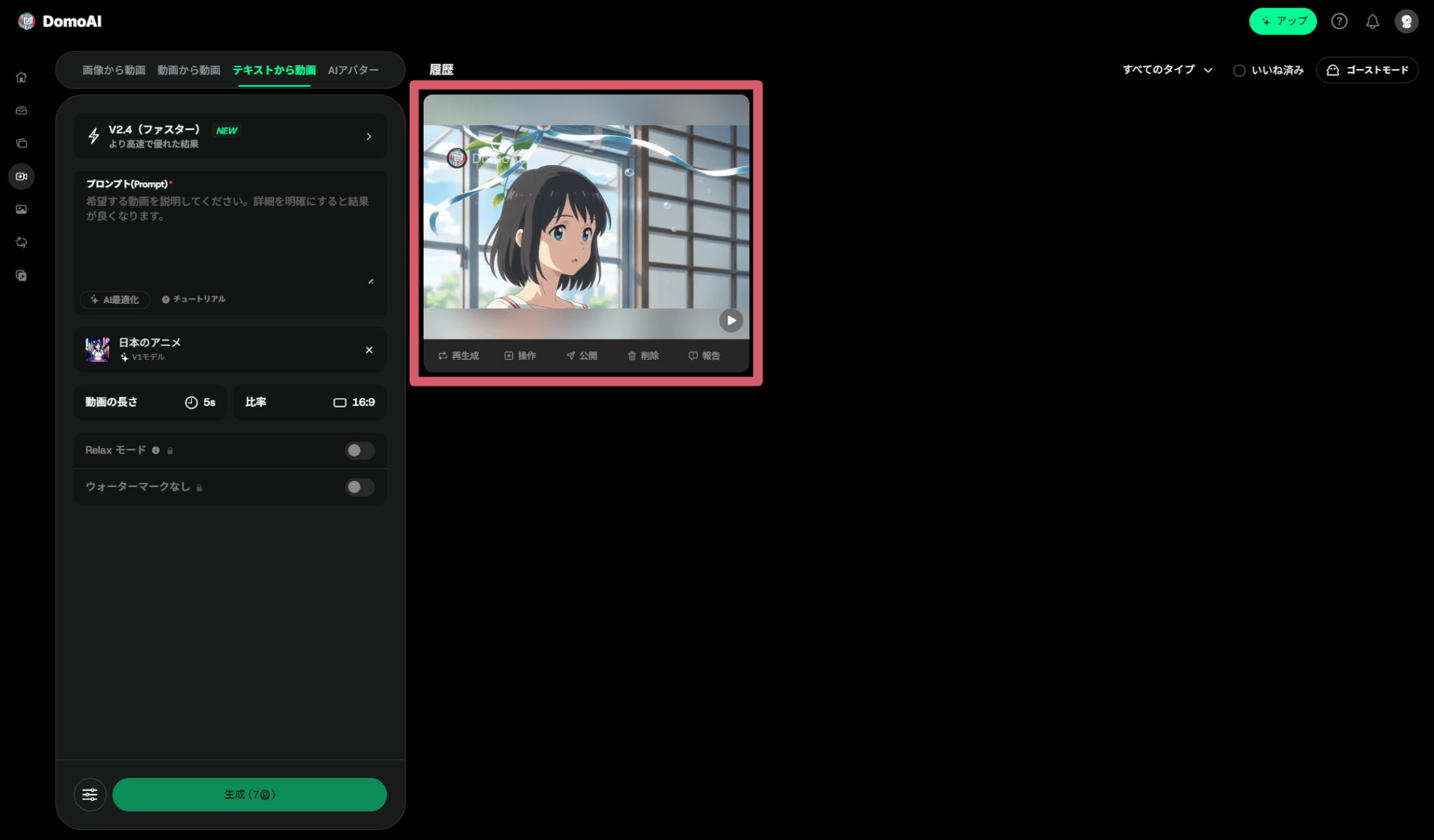Enable the ウォーターマークなし toggle

pos(359,487)
